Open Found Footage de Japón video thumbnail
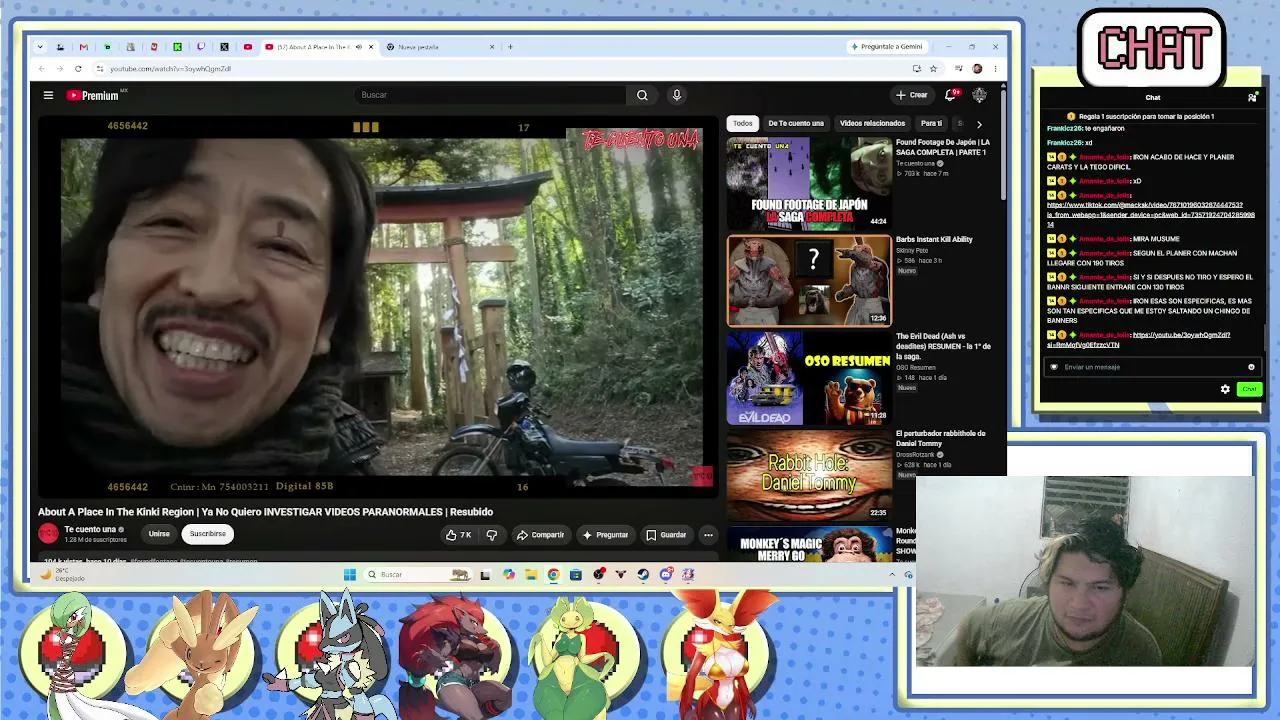Screen dimensions: 1280x720 tap(809, 184)
